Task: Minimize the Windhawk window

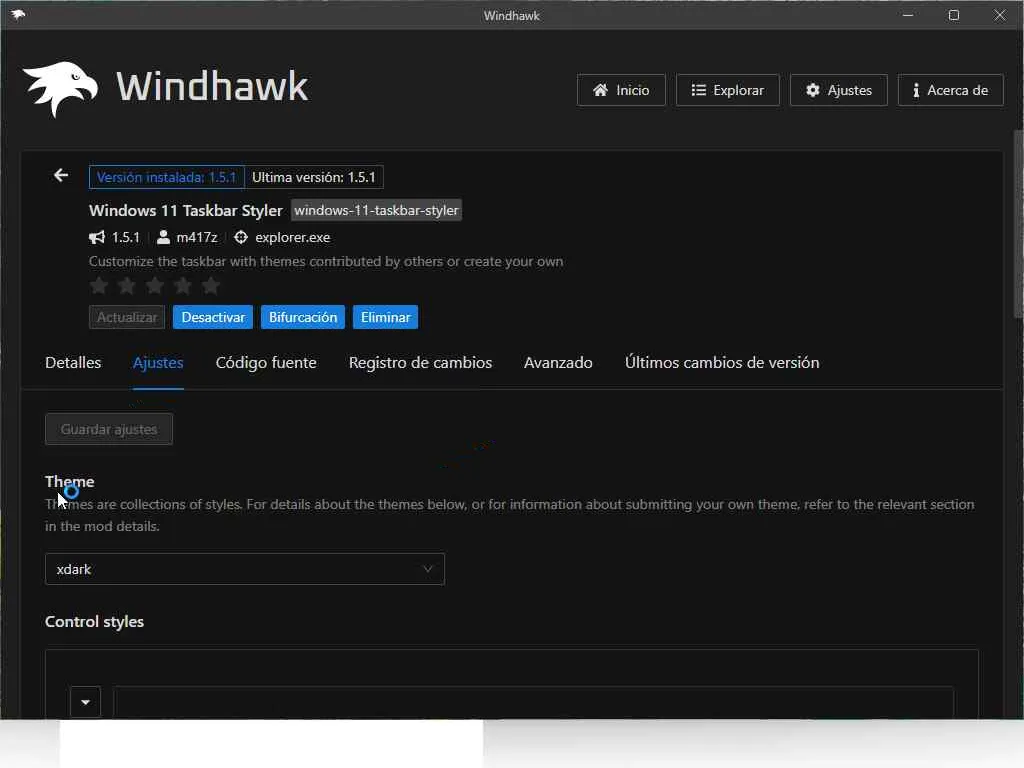Action: click(908, 15)
